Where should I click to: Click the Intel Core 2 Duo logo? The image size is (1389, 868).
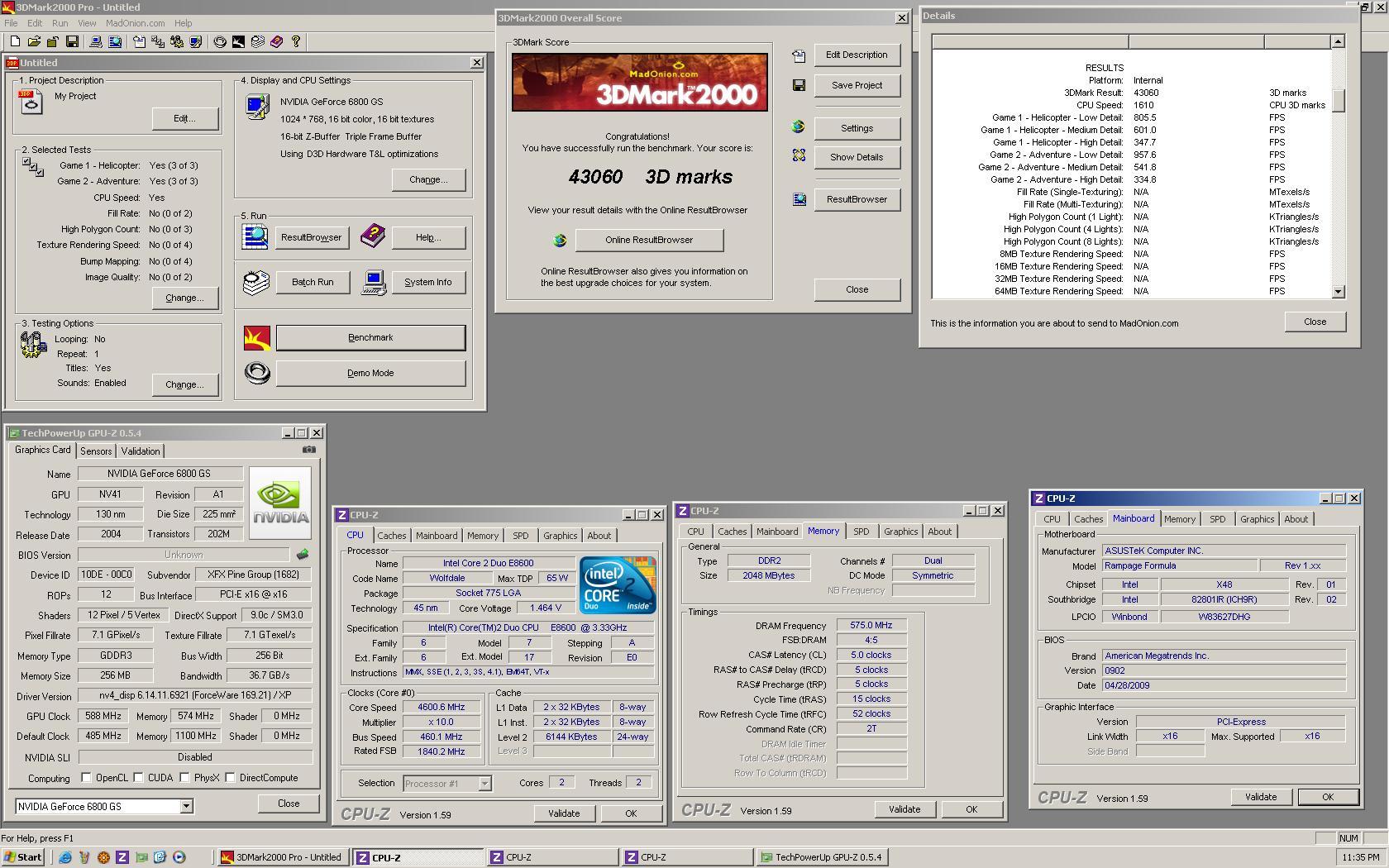coord(618,585)
